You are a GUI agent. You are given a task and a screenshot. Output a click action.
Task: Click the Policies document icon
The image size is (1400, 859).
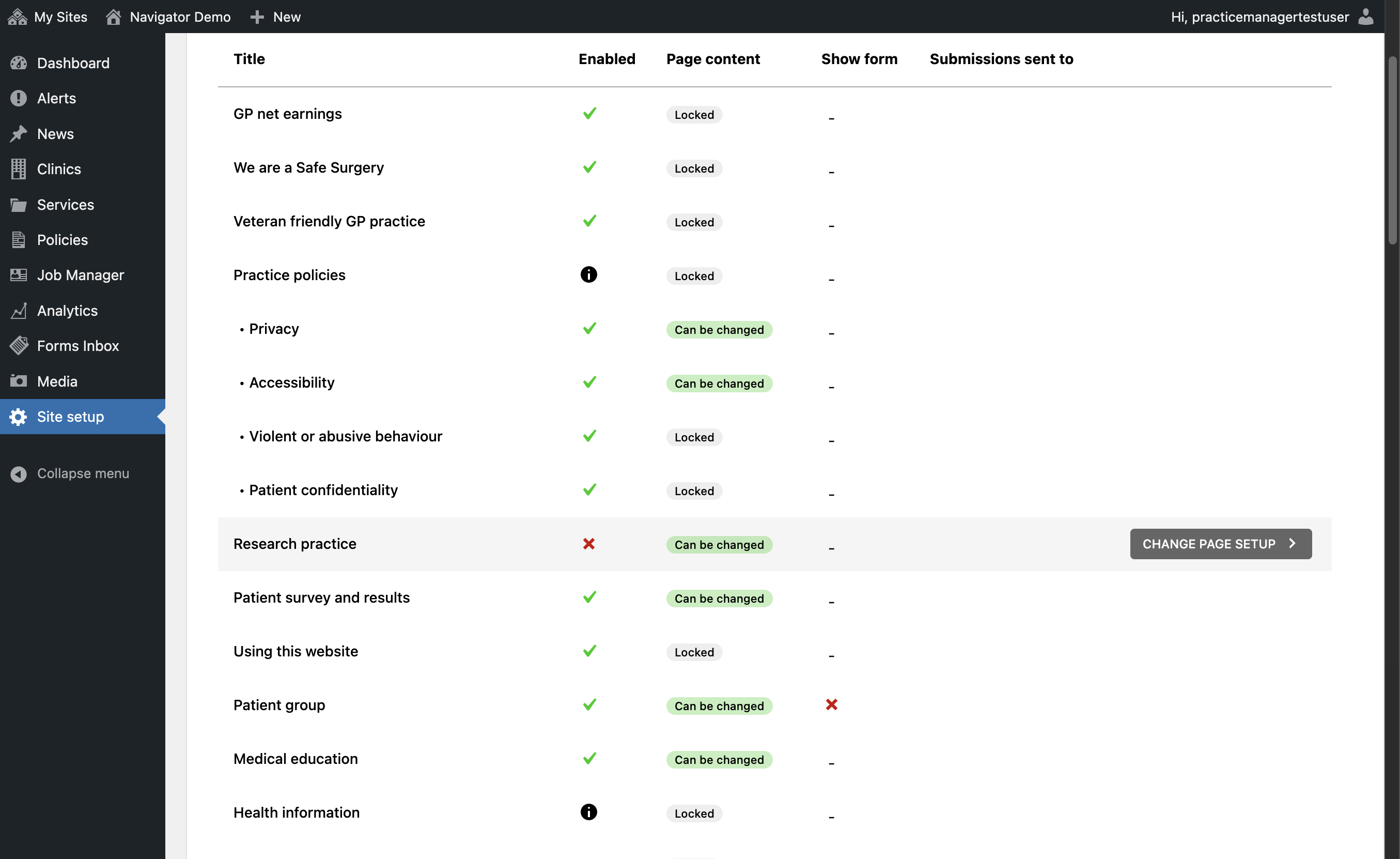point(18,240)
